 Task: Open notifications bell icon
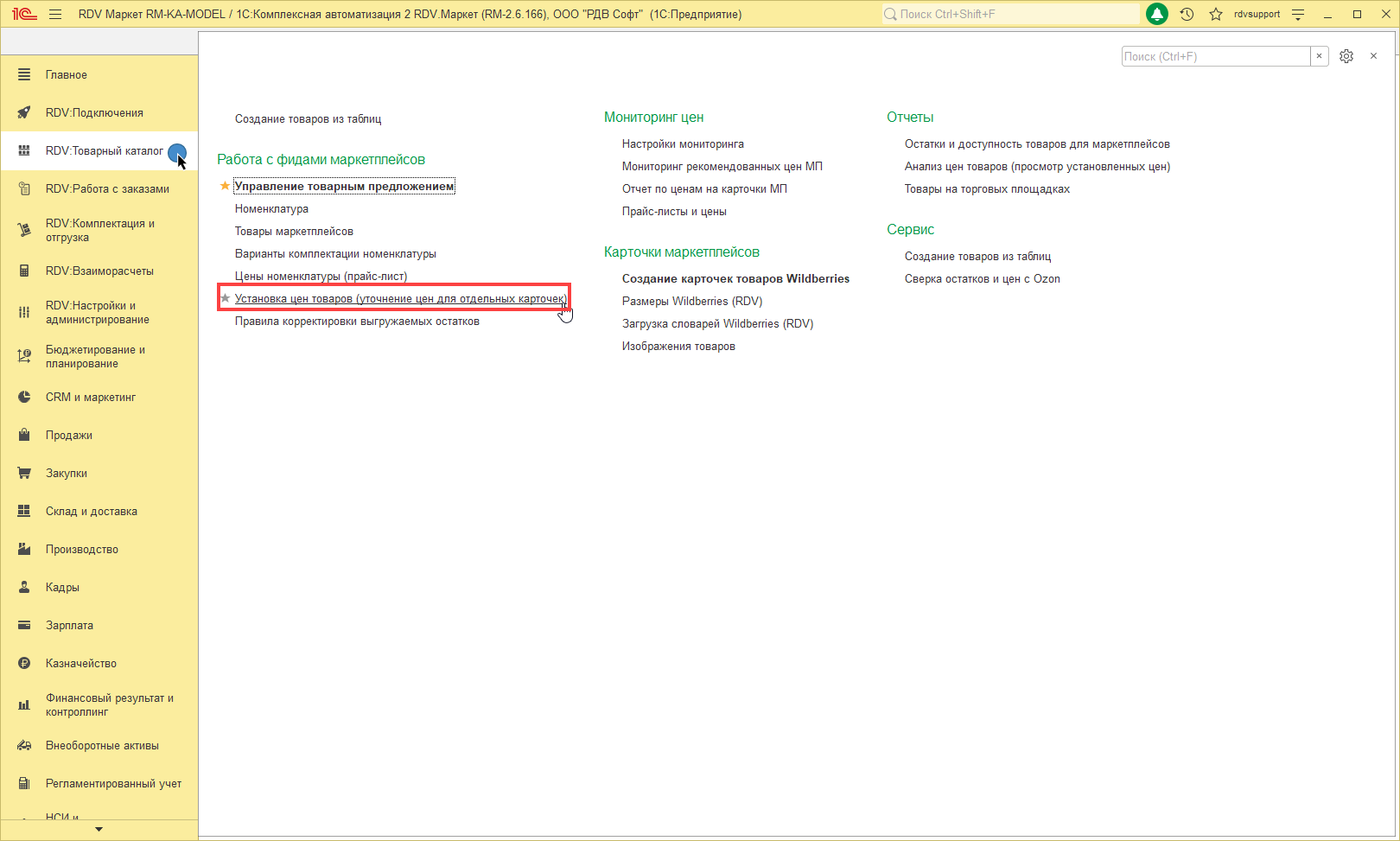tap(1157, 14)
